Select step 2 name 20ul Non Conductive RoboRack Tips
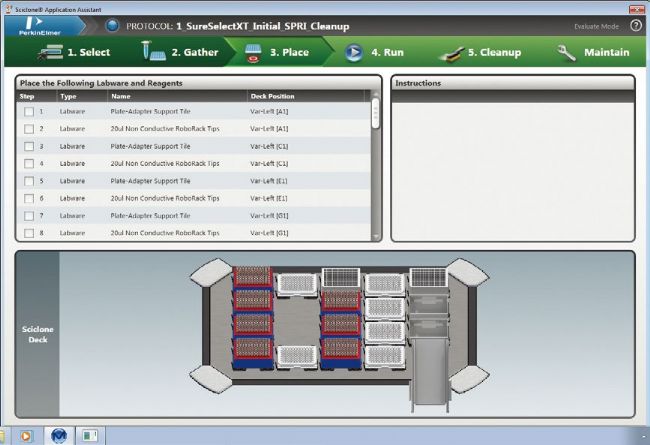Image resolution: width=650 pixels, height=445 pixels. (x=165, y=129)
